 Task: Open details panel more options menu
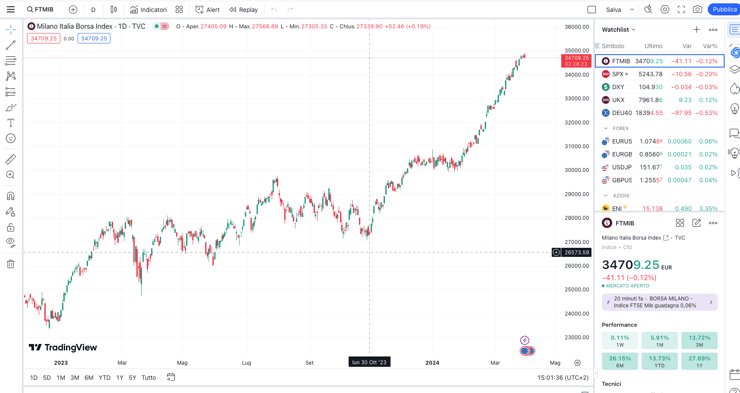tap(713, 223)
